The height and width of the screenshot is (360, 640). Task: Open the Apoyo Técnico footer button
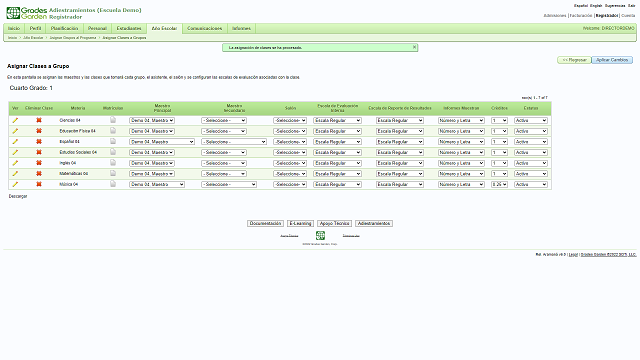click(x=334, y=224)
